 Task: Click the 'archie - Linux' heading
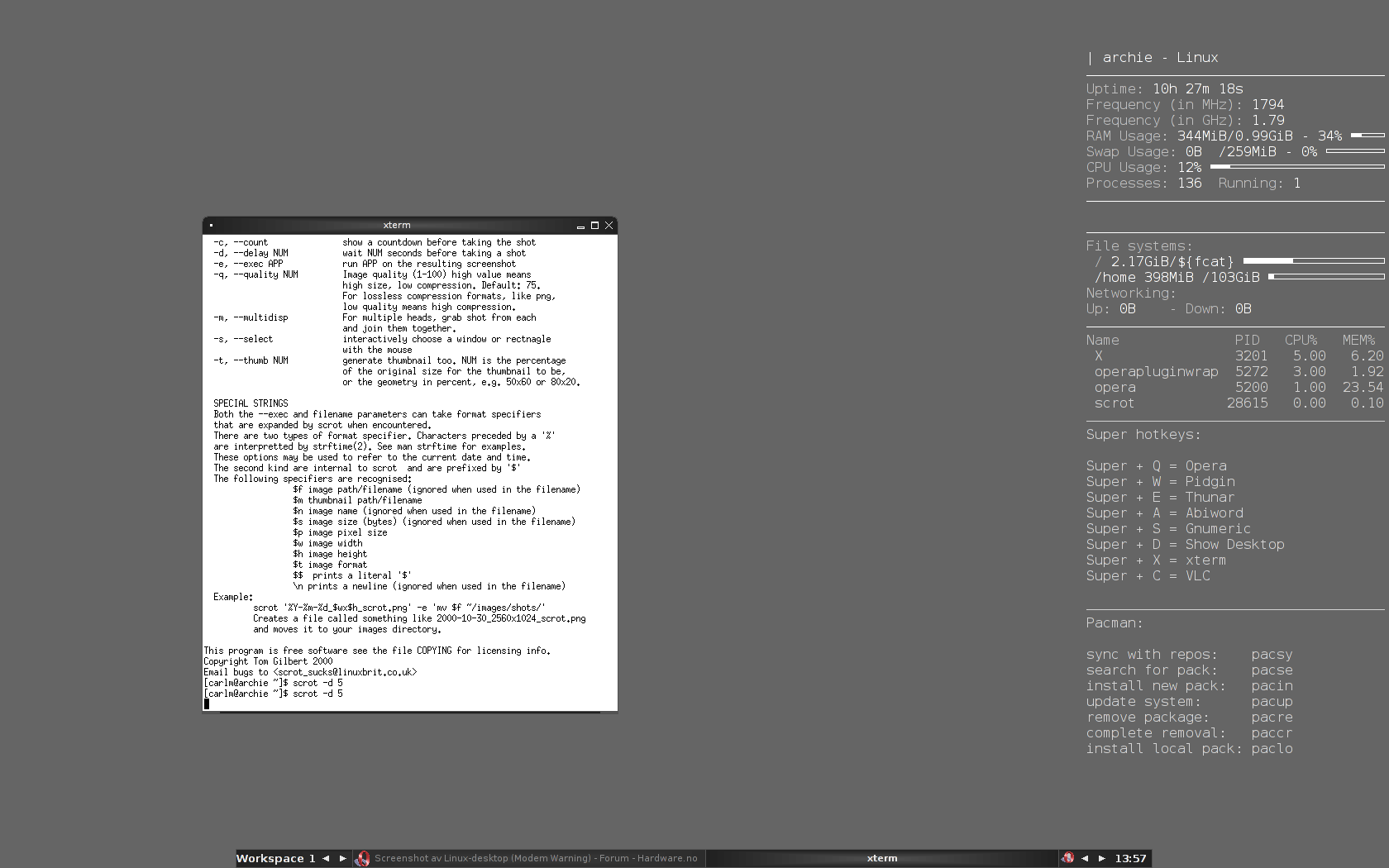(1160, 58)
